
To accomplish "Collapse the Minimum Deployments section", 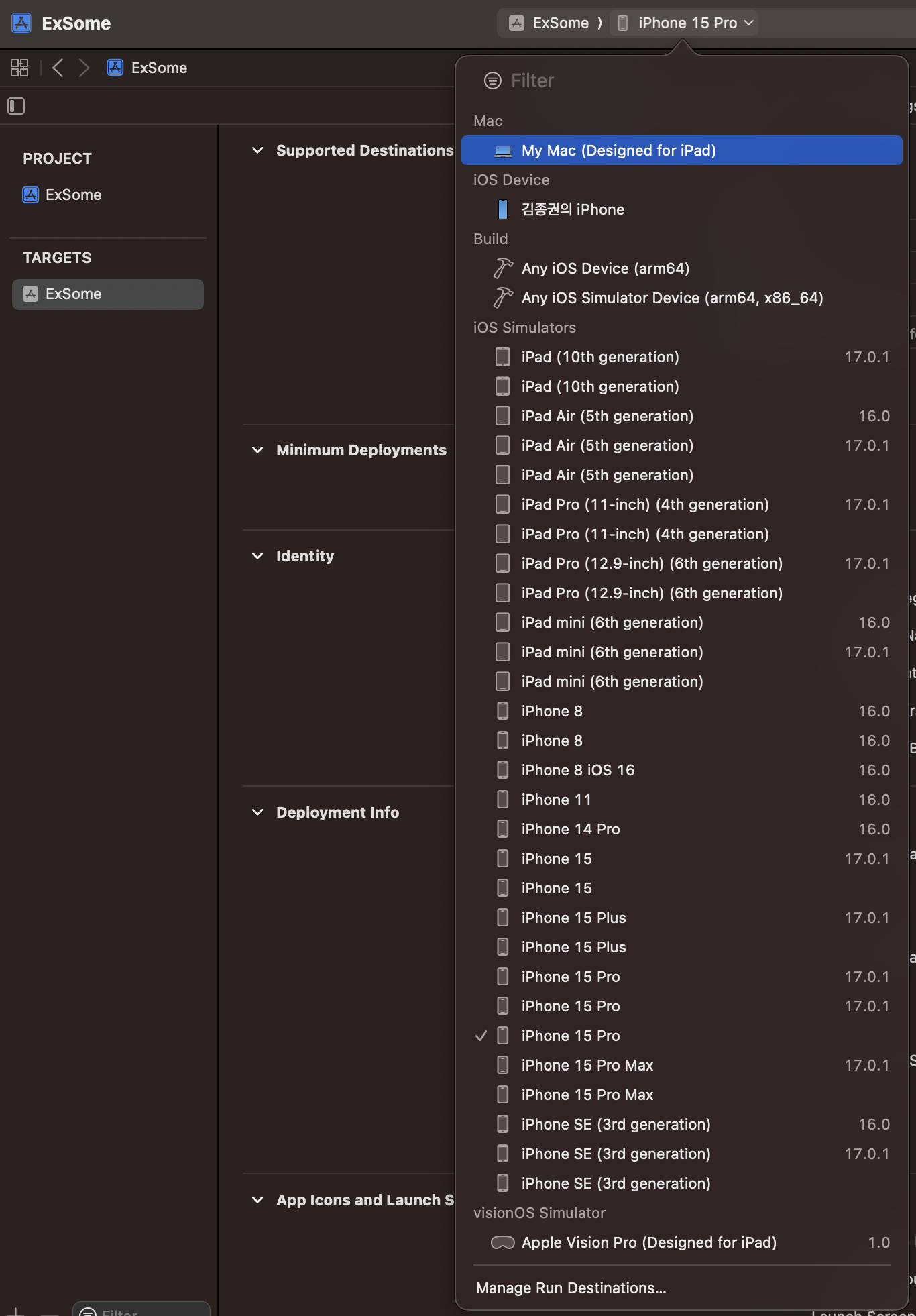I will (x=257, y=450).
